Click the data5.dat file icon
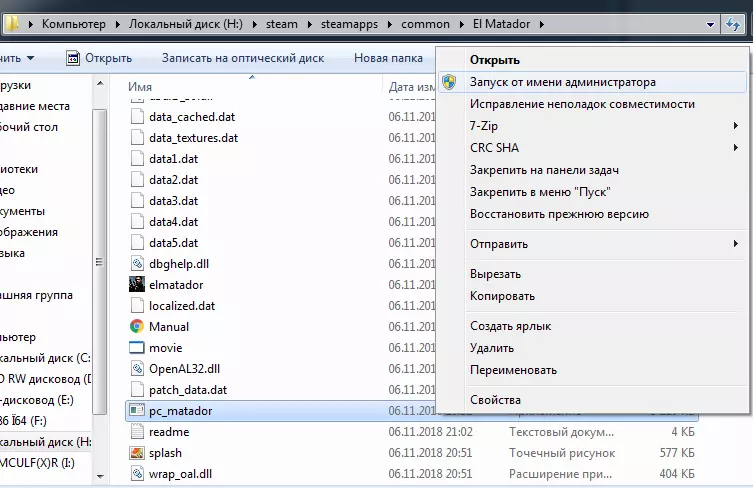 click(137, 243)
